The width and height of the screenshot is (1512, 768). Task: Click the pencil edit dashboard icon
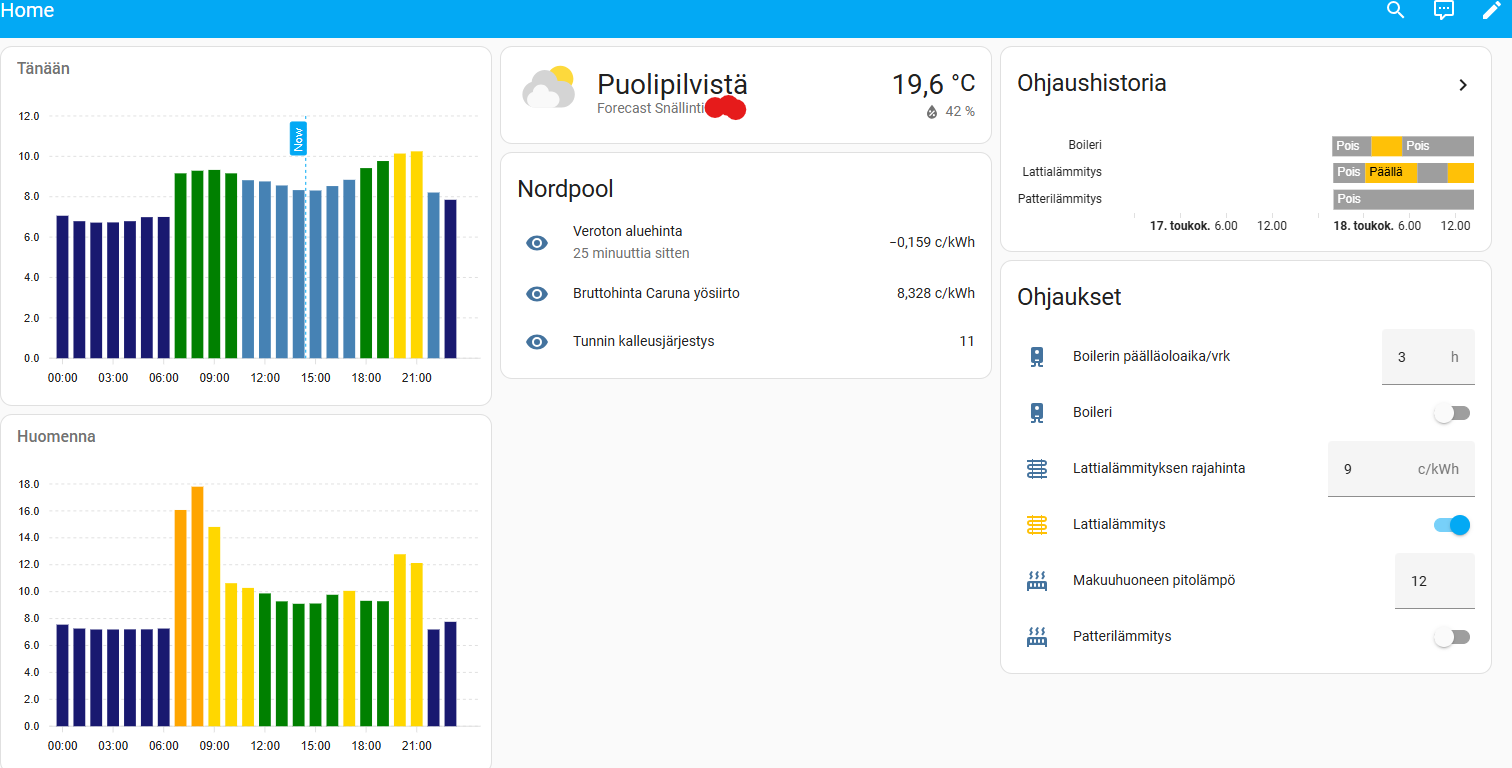click(x=1491, y=11)
